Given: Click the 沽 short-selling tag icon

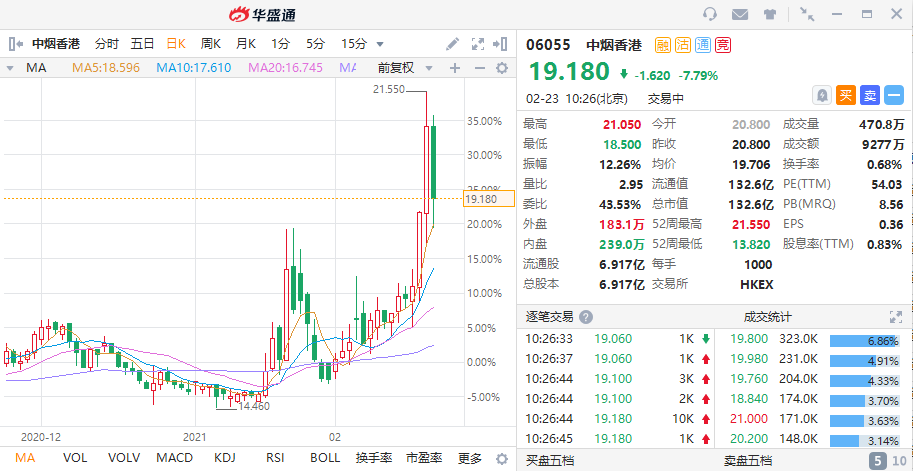Looking at the screenshot, I should point(683,45).
